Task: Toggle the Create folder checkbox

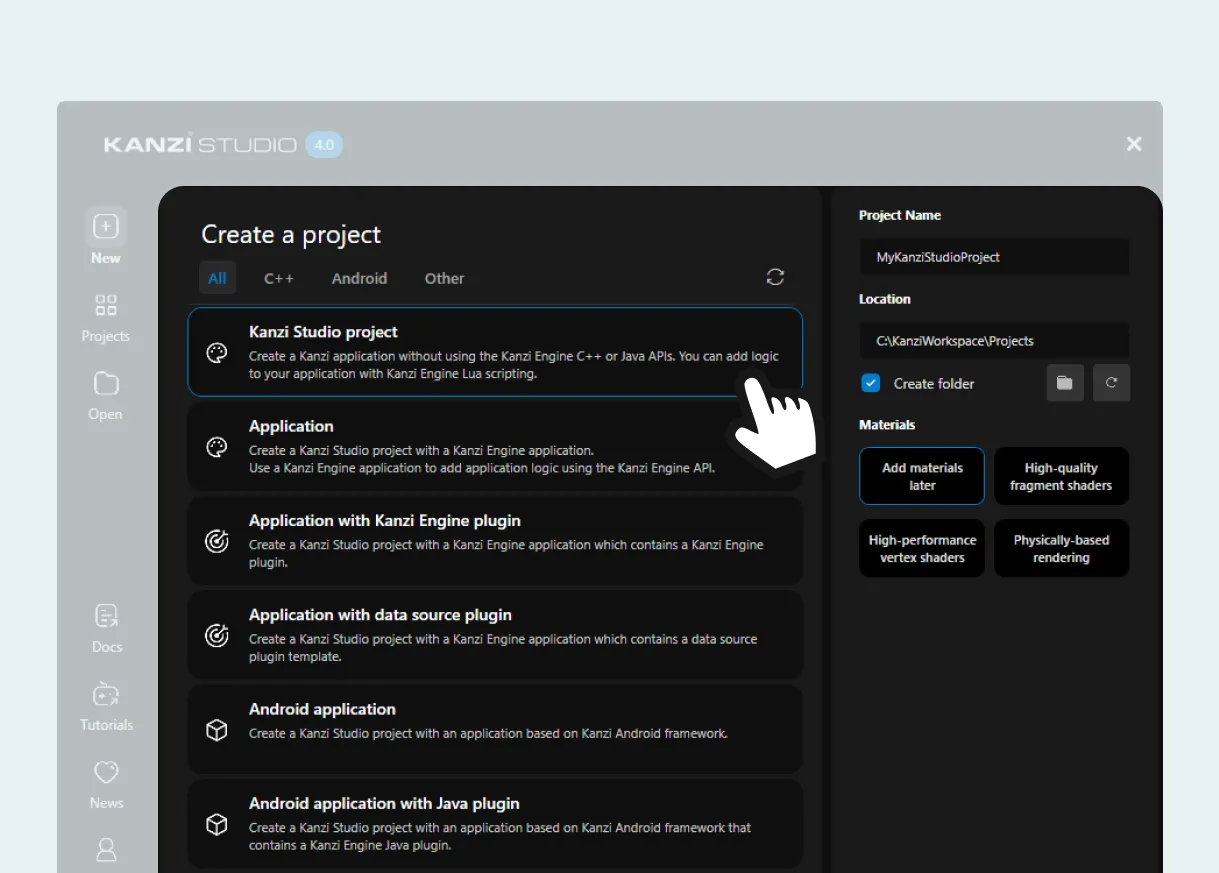Action: click(x=870, y=383)
